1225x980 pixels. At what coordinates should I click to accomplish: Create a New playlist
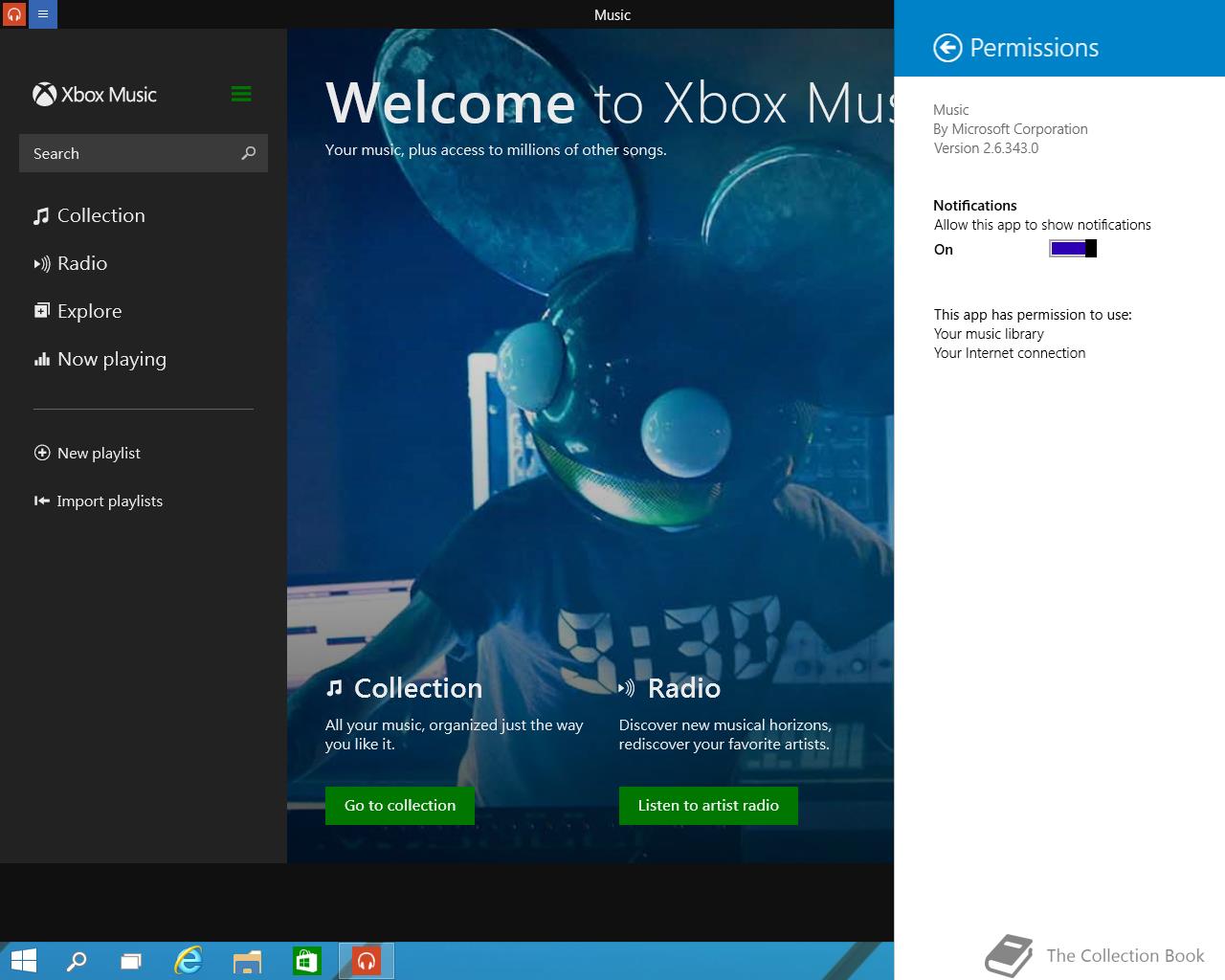point(87,453)
